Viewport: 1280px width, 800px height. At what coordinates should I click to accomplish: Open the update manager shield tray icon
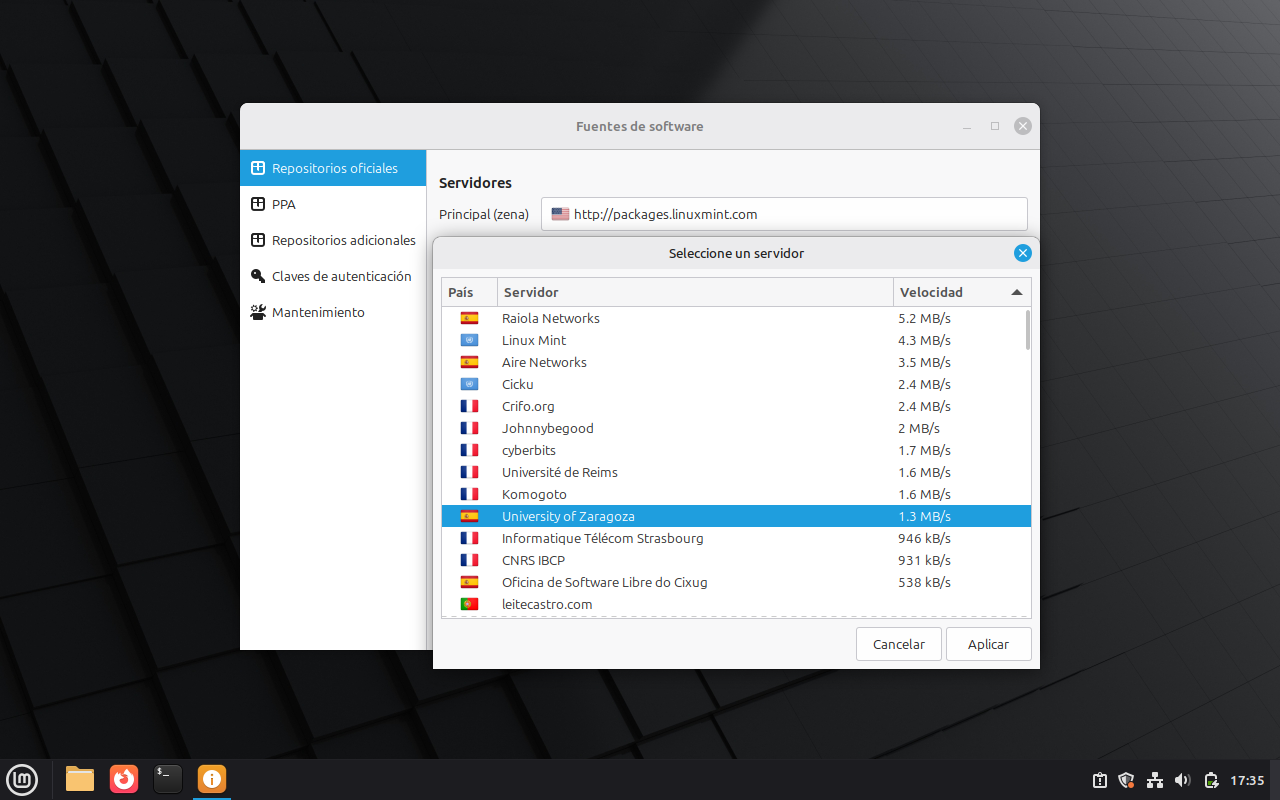[x=1127, y=780]
